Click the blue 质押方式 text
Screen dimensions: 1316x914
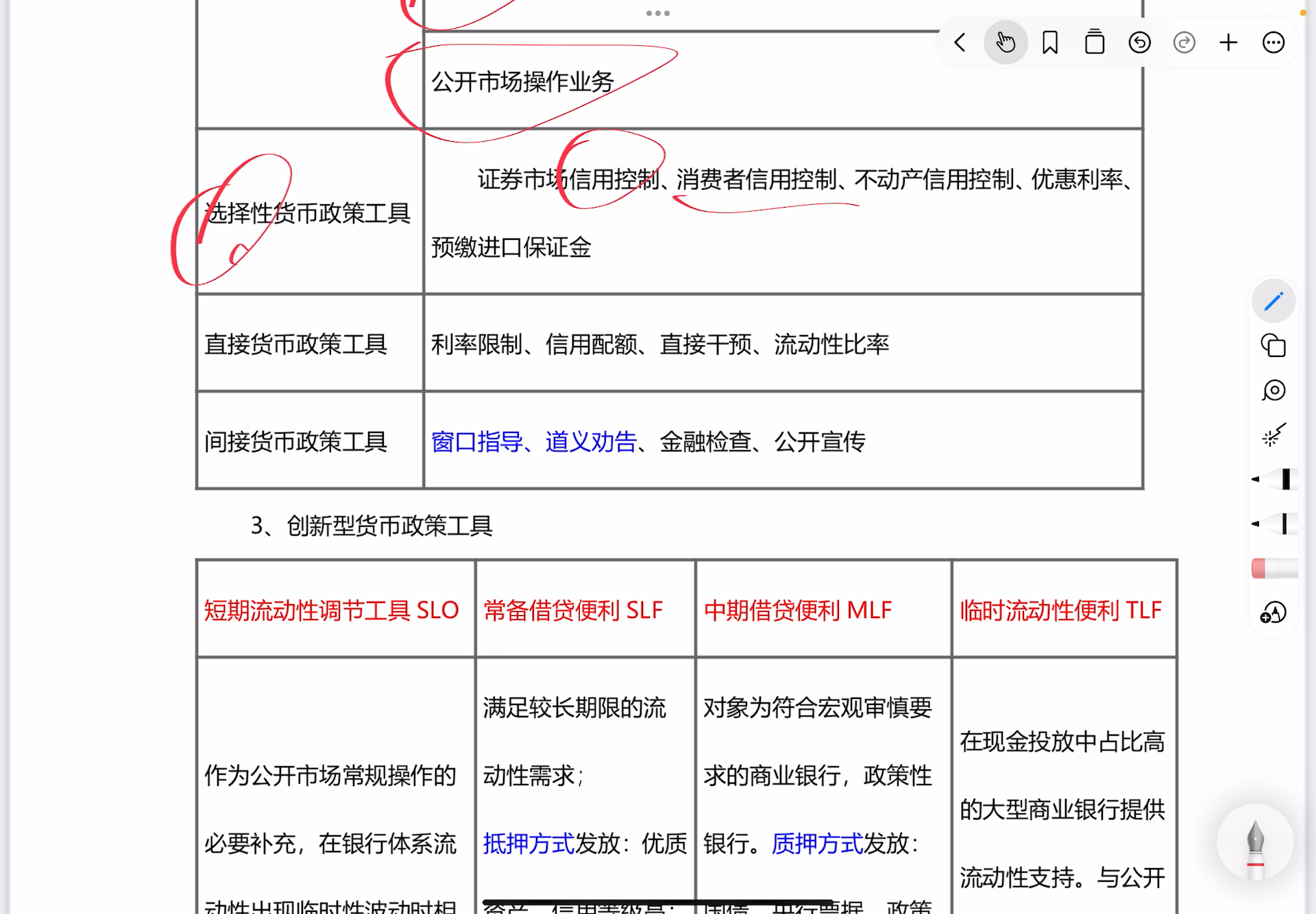(x=817, y=843)
